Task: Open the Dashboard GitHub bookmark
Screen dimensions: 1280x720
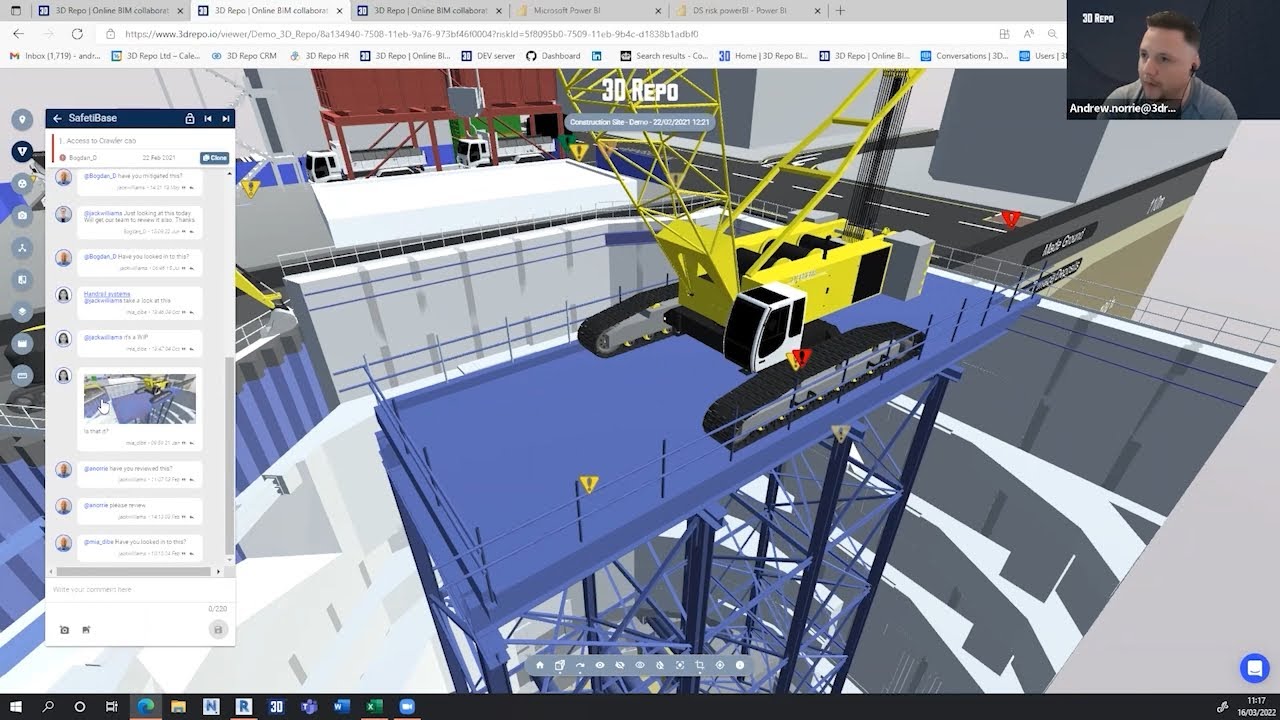Action: pyautogui.click(x=553, y=56)
